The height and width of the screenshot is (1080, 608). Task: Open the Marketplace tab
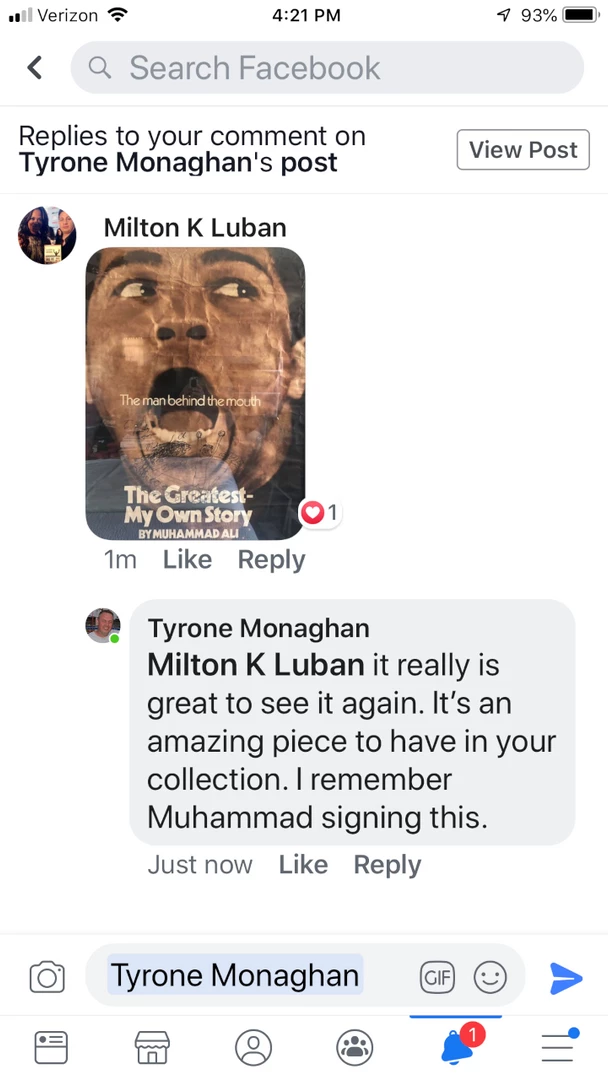[152, 1047]
